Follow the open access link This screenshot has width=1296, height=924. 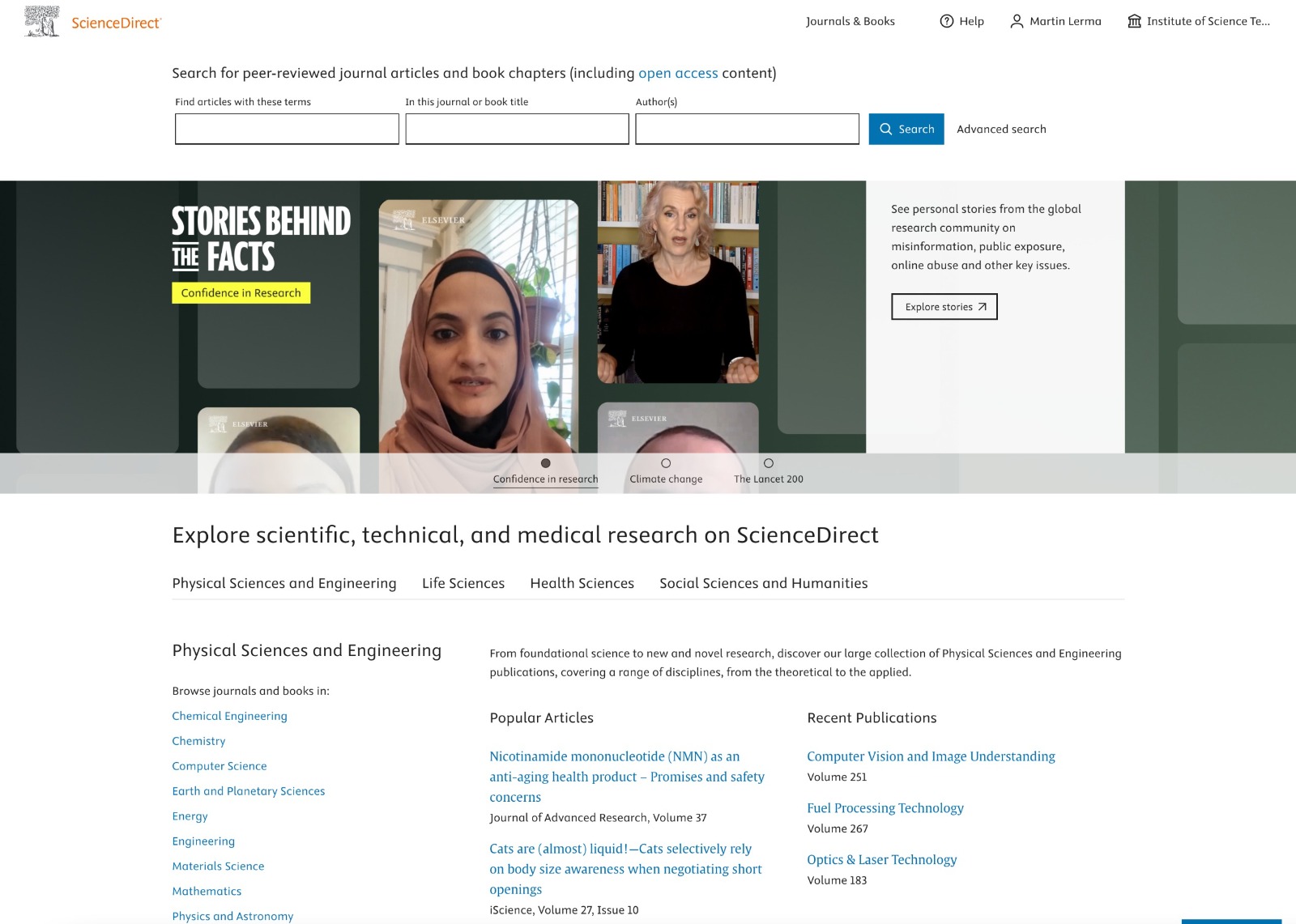pyautogui.click(x=677, y=73)
